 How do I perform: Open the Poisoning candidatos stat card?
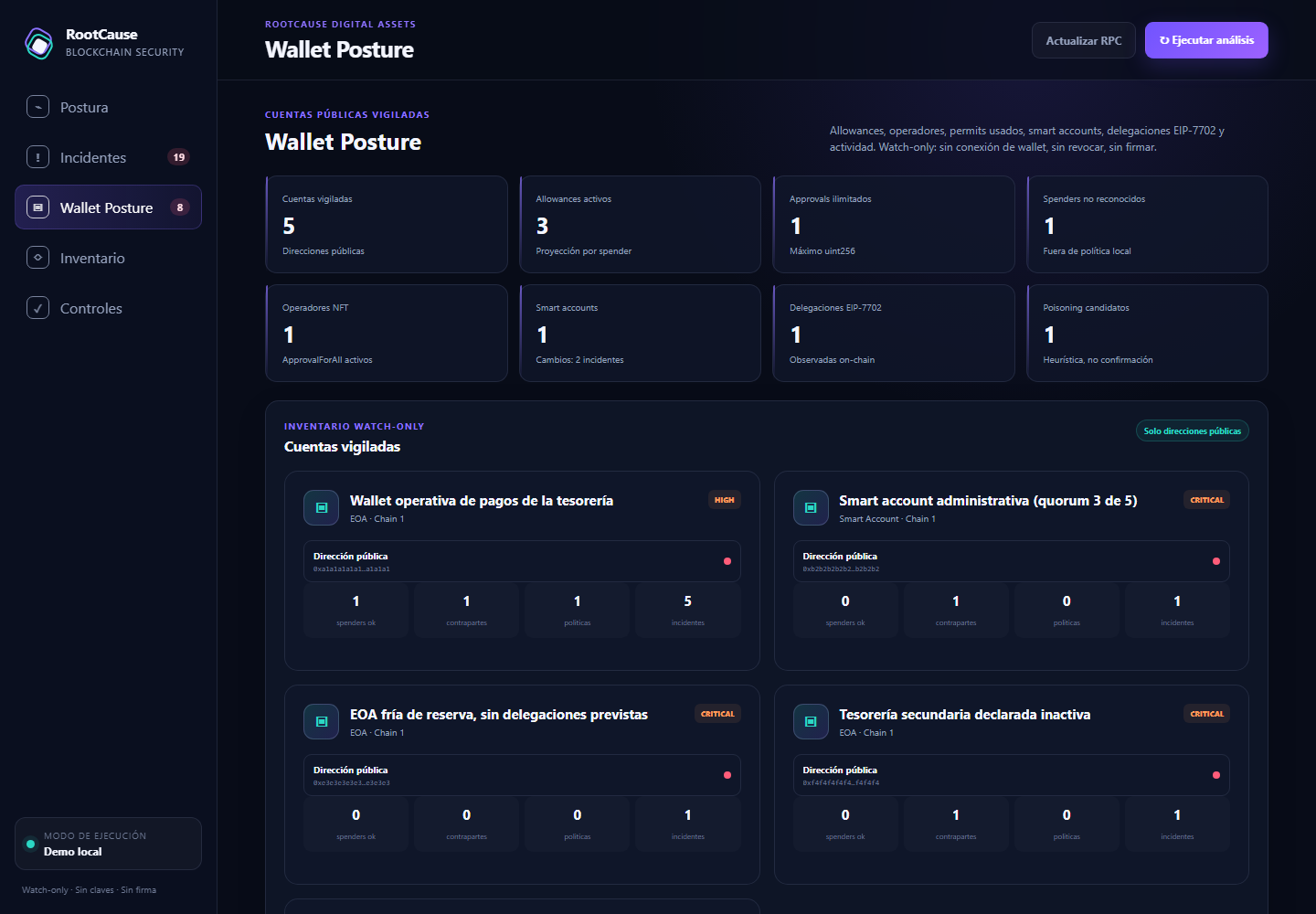tap(1148, 334)
